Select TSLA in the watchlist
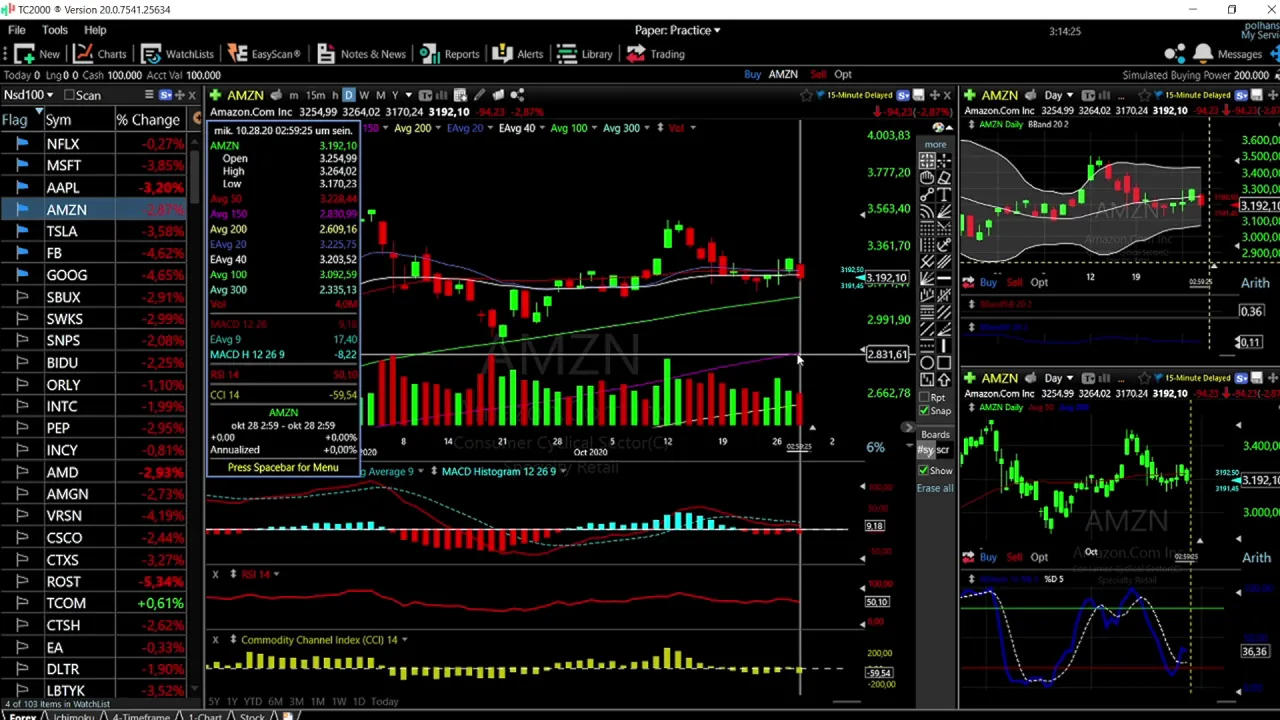This screenshot has height=720, width=1280. coord(62,231)
